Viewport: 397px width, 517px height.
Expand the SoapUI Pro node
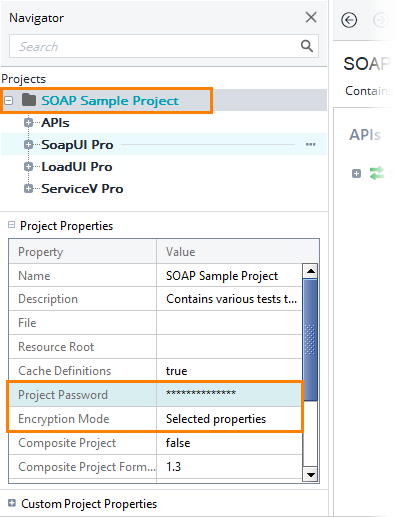point(29,145)
